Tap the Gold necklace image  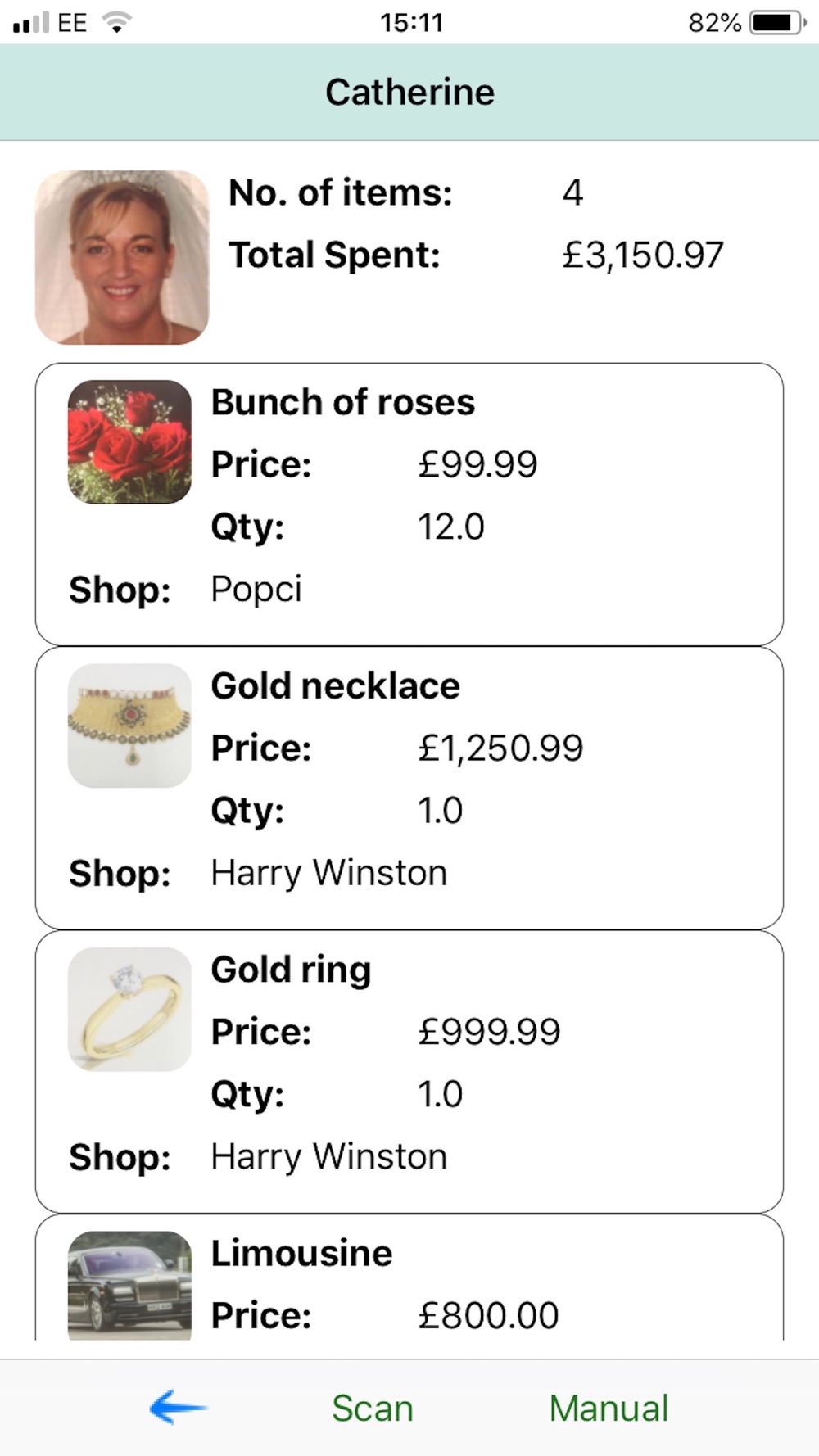[x=129, y=726]
